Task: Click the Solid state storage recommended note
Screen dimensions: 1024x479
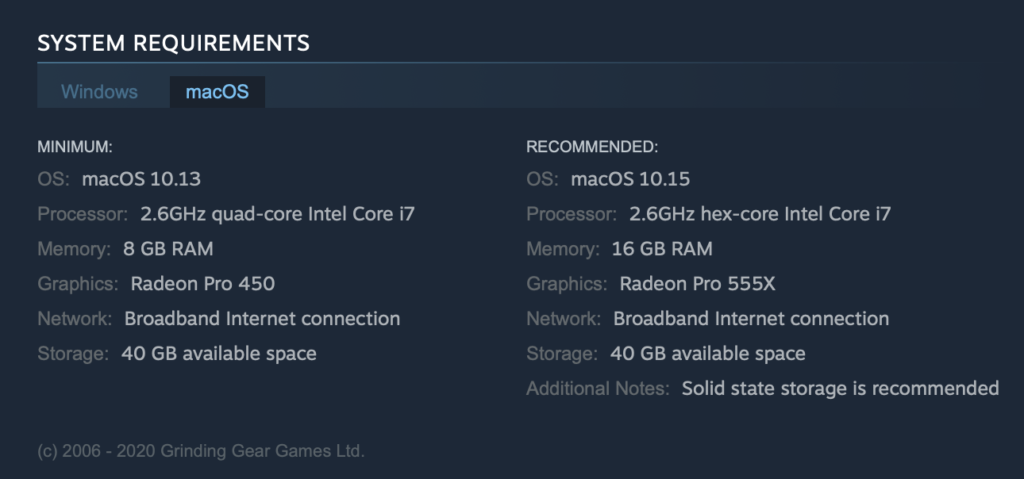Action: click(x=840, y=388)
